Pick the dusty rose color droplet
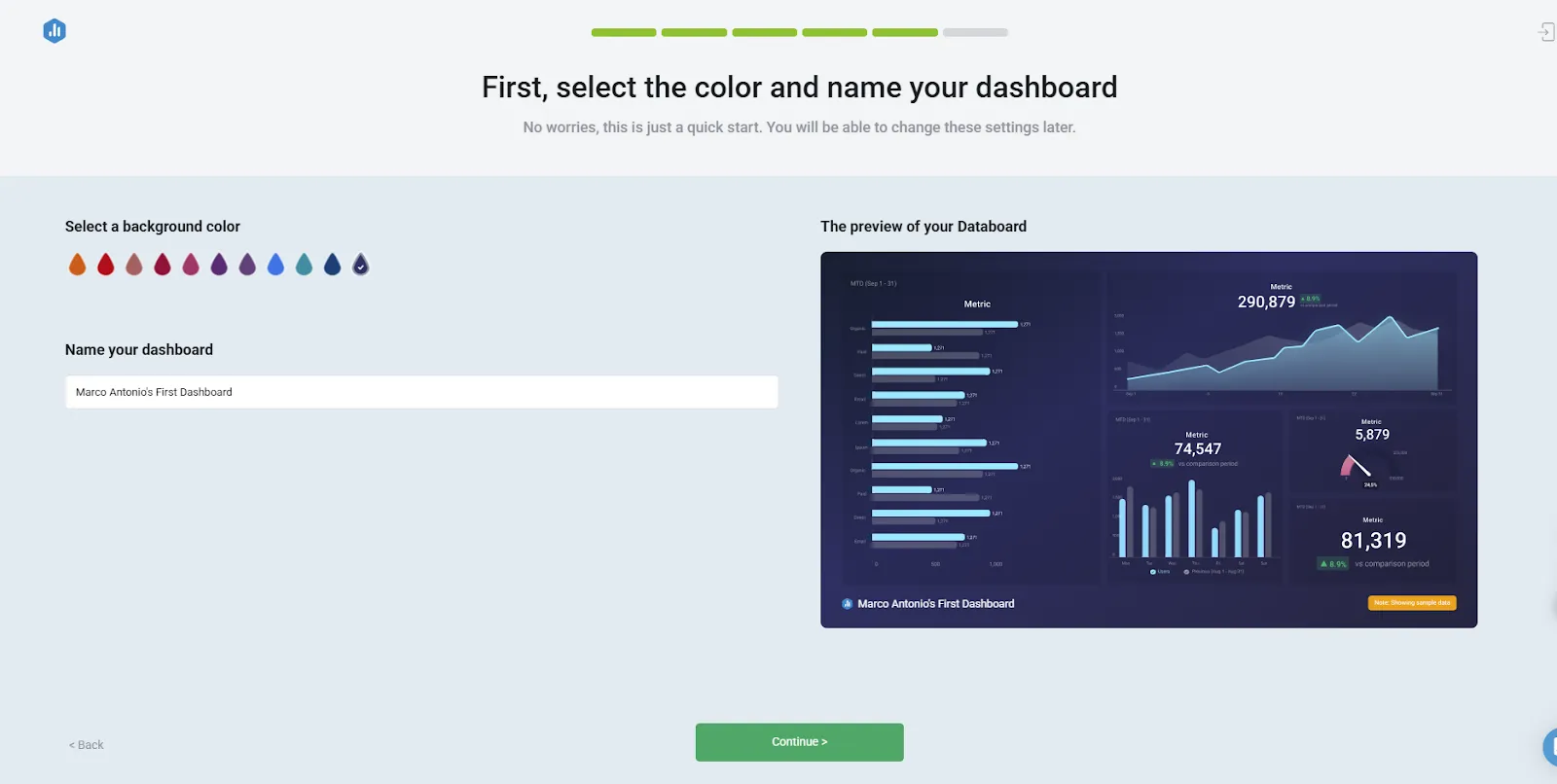The height and width of the screenshot is (784, 1557). tap(133, 263)
